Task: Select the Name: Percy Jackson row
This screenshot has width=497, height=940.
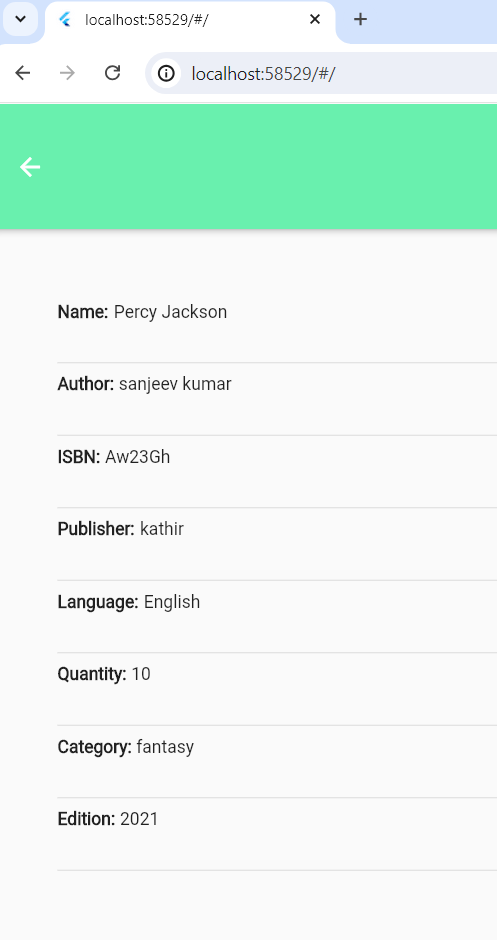Action: (x=277, y=312)
